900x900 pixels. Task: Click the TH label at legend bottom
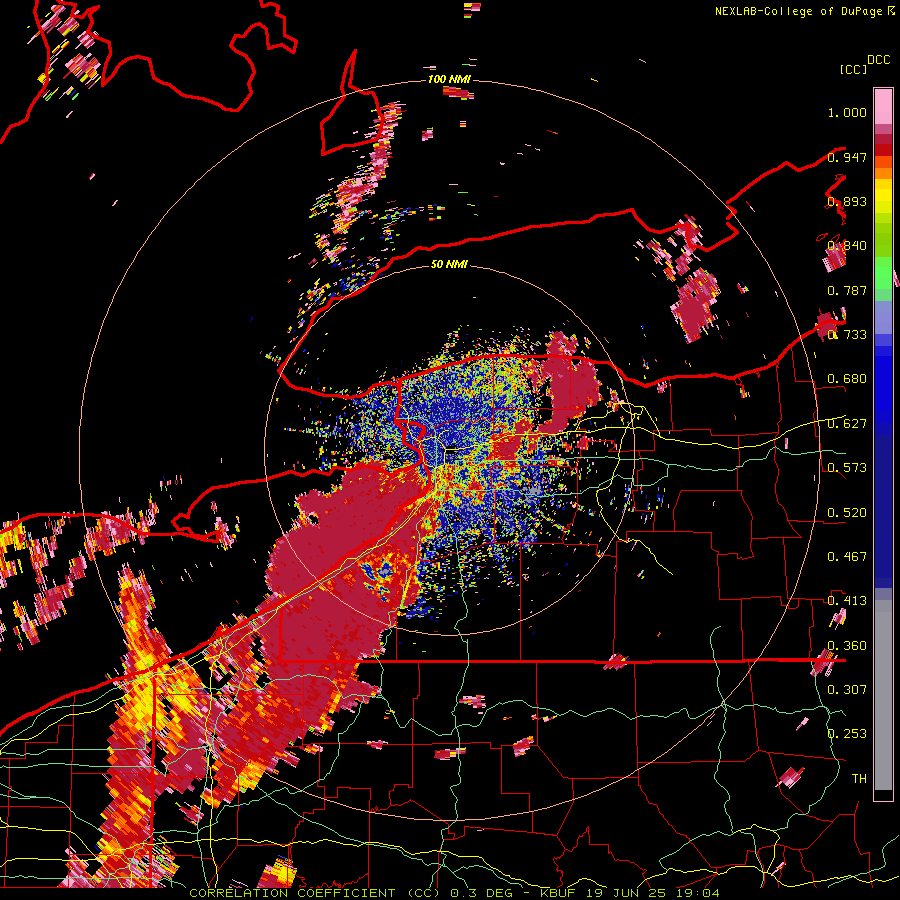(x=859, y=779)
